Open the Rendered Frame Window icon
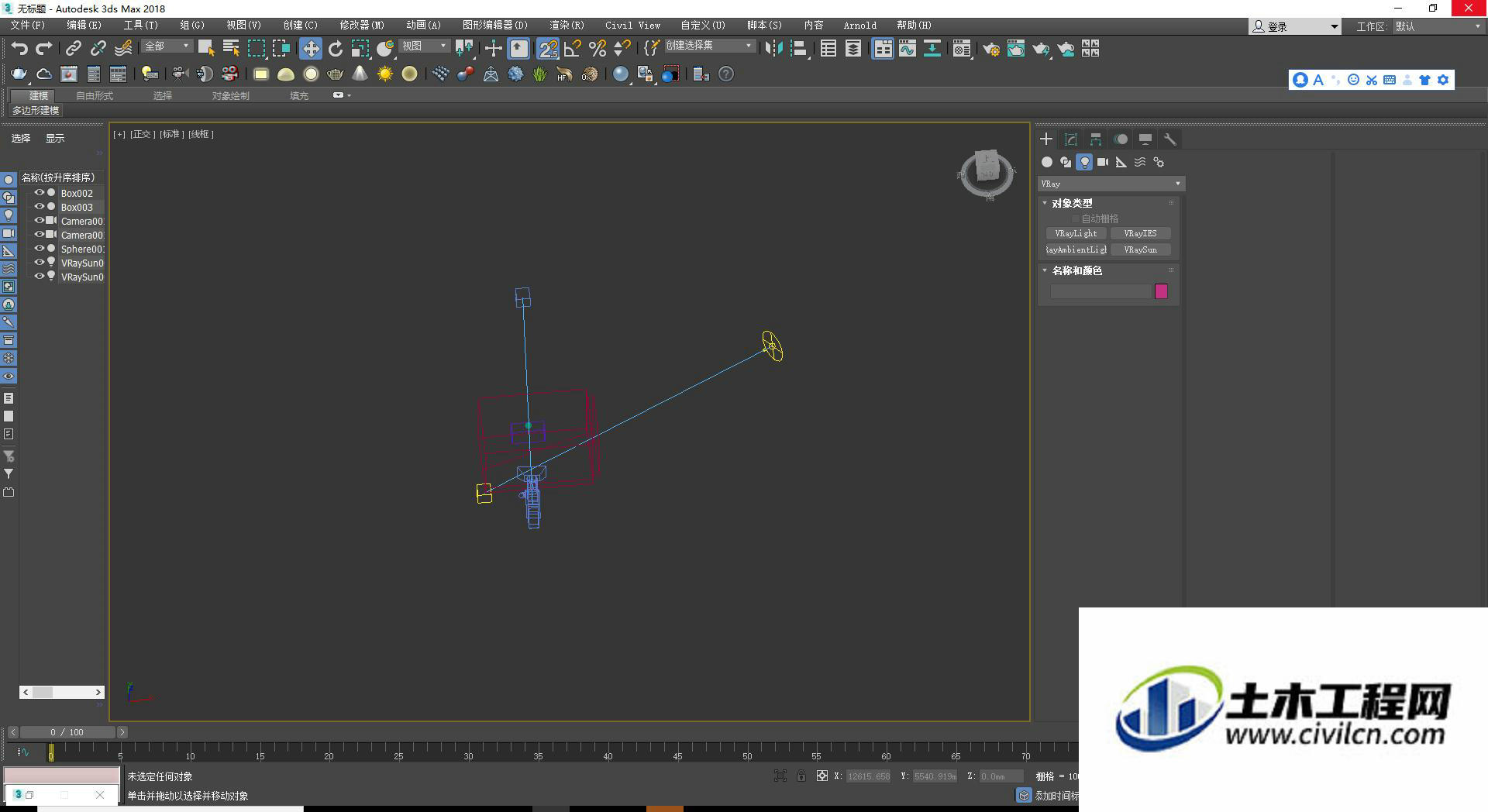 [x=1016, y=49]
